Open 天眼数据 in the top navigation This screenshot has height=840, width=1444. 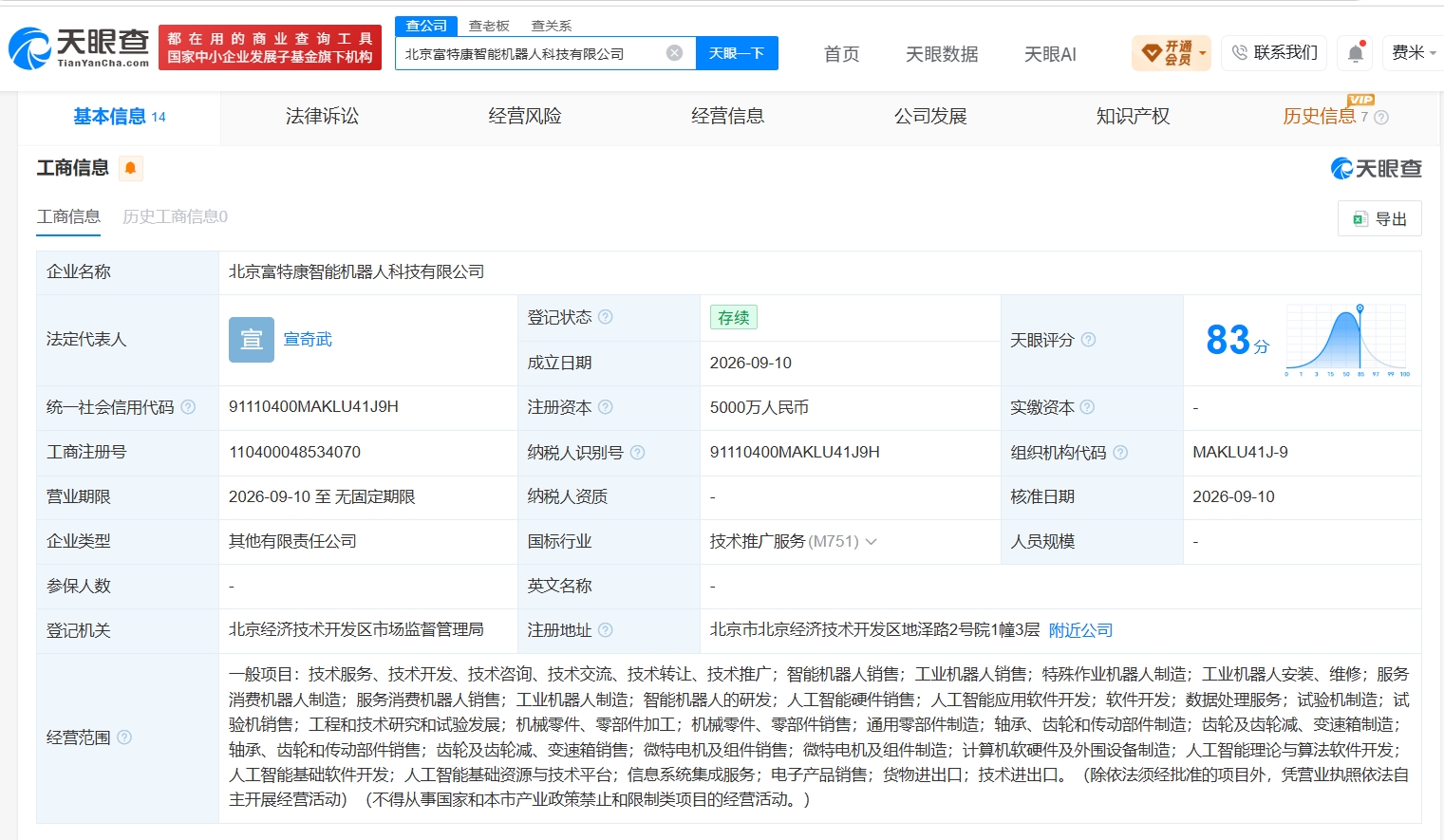942,54
